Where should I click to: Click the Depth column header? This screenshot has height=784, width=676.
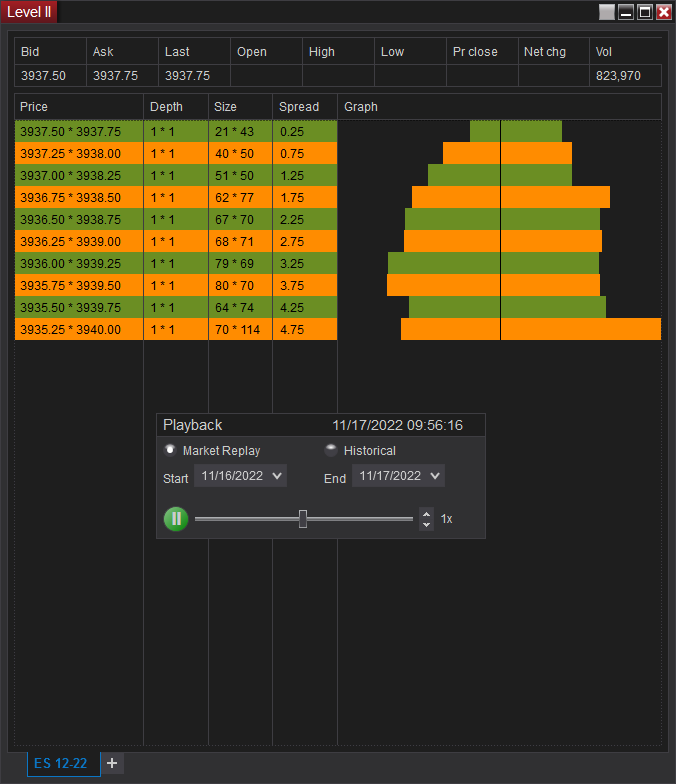(176, 107)
